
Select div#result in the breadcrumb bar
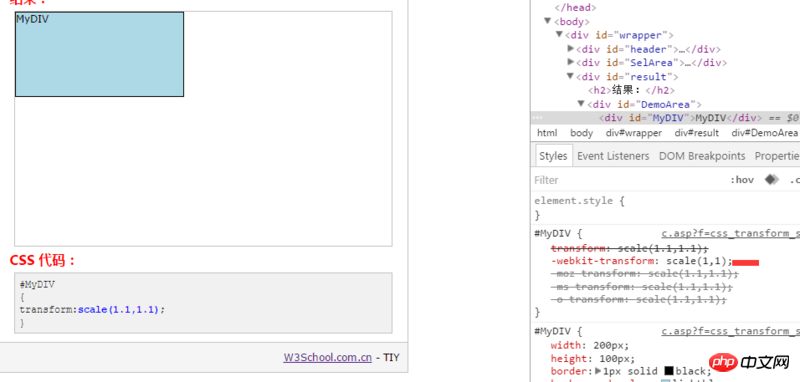pyautogui.click(x=696, y=133)
